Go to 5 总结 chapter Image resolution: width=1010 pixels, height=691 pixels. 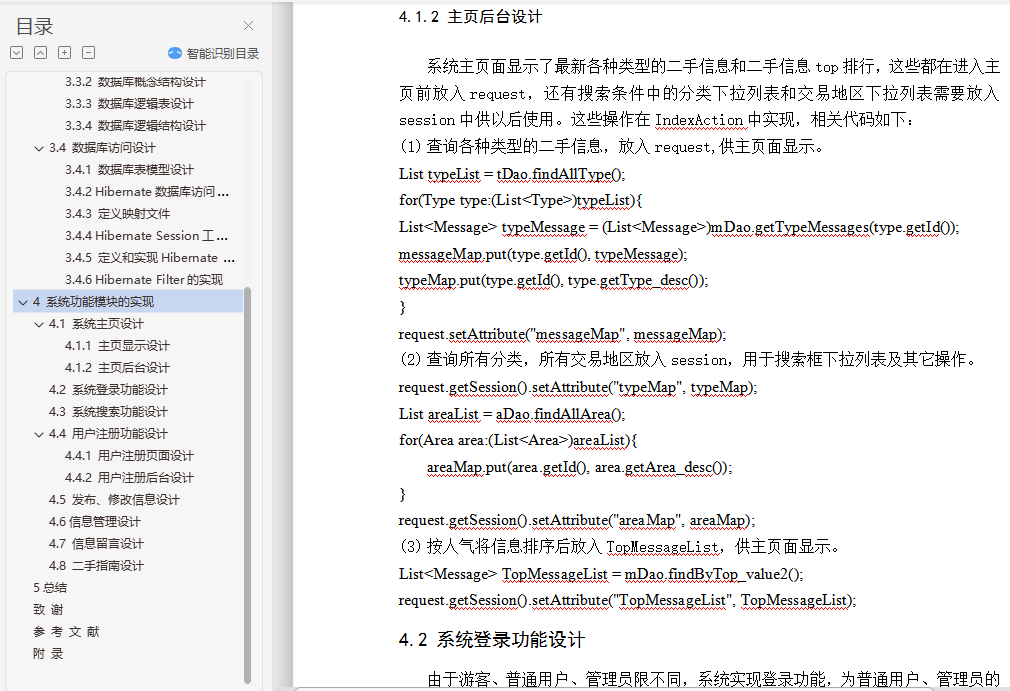[x=50, y=588]
